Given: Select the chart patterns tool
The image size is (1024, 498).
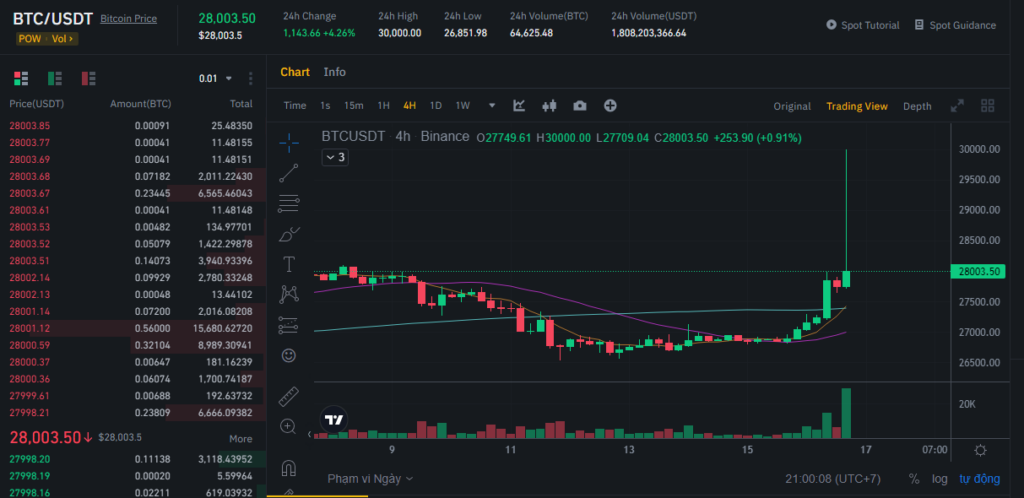Looking at the screenshot, I should 289,294.
